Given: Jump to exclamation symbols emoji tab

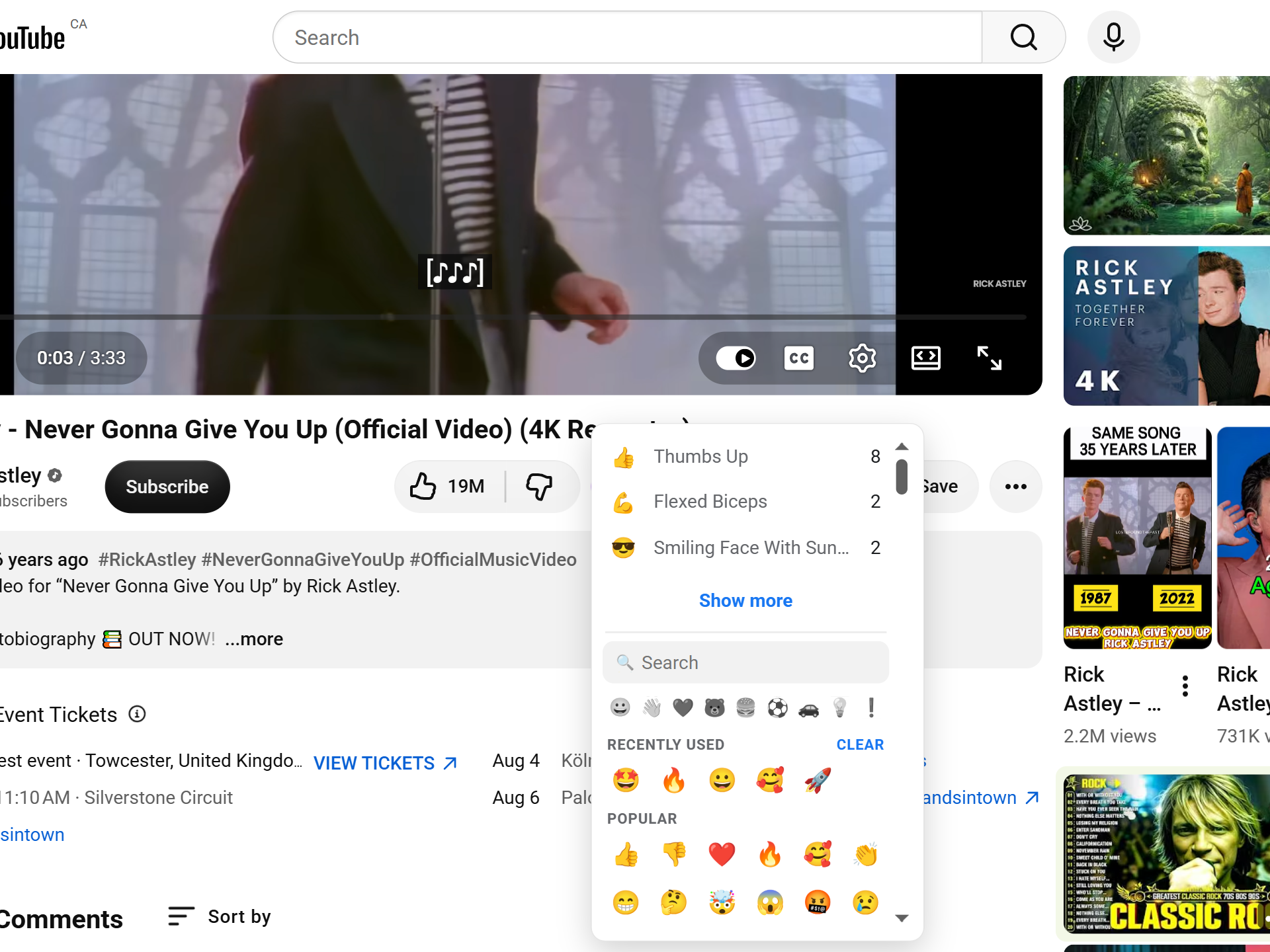Looking at the screenshot, I should click(871, 707).
